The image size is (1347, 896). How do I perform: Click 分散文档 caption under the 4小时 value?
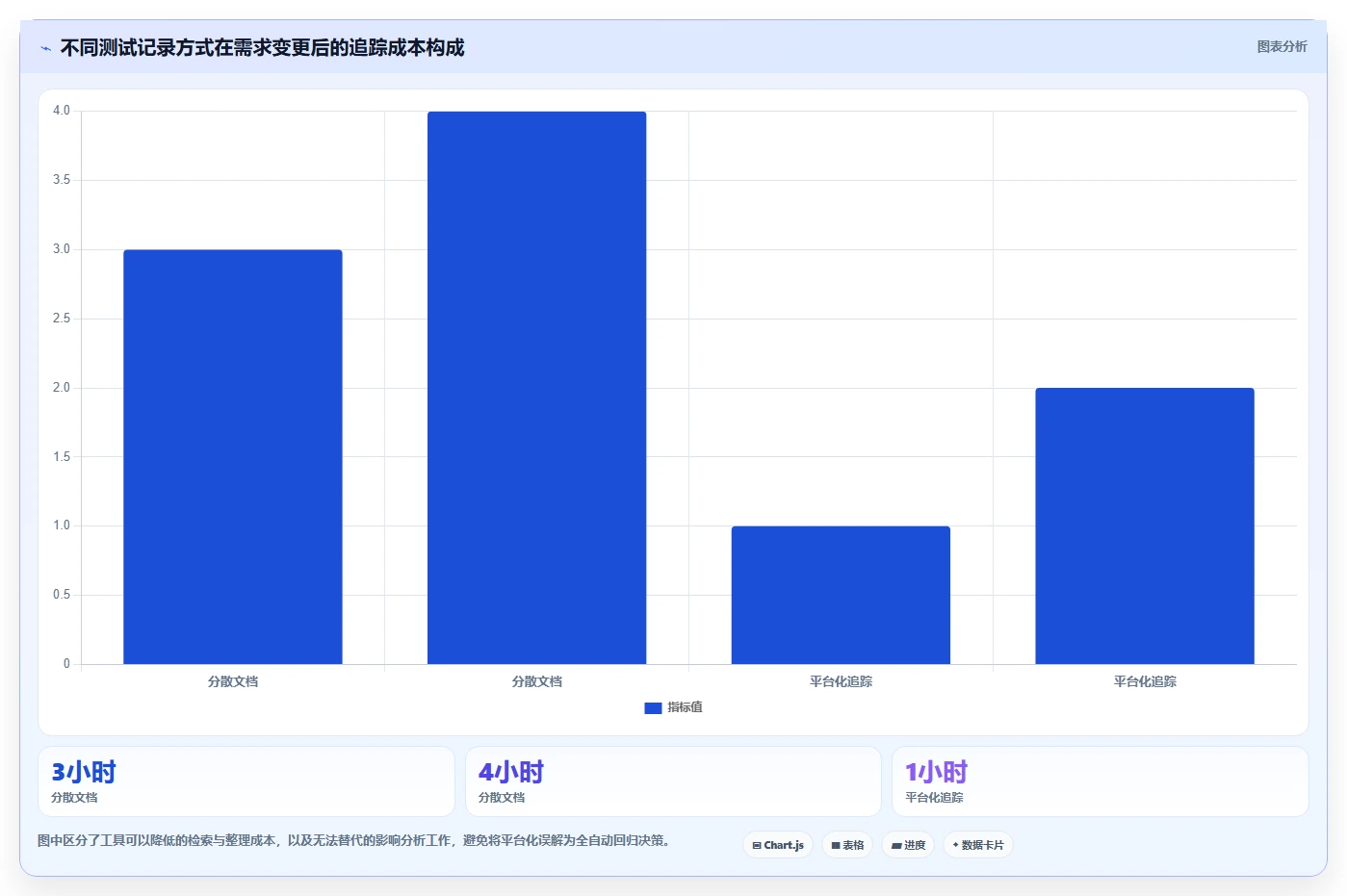click(502, 798)
